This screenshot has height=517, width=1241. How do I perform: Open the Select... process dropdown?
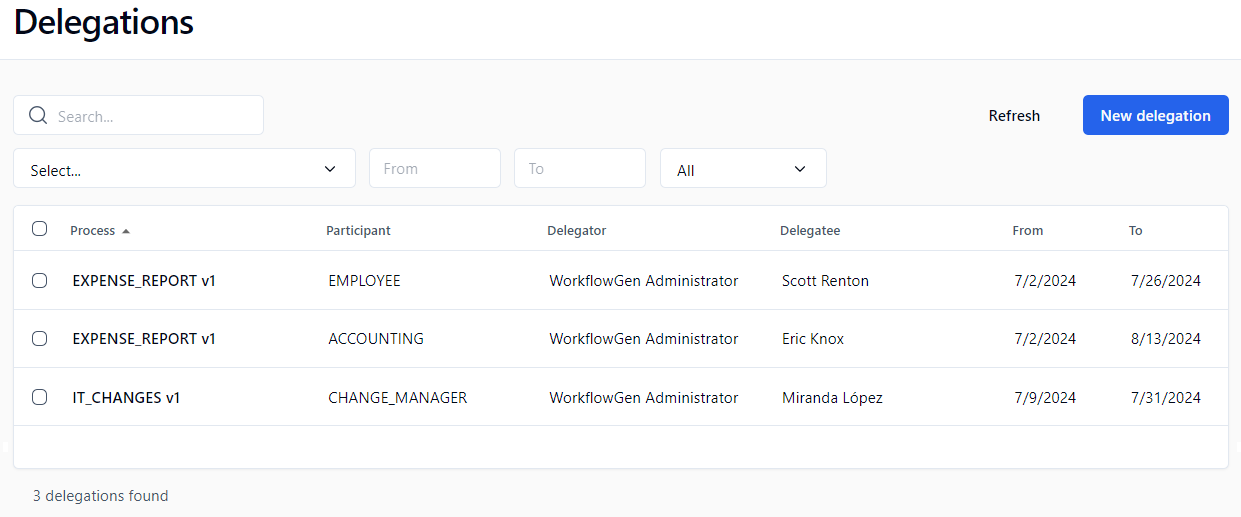184,169
